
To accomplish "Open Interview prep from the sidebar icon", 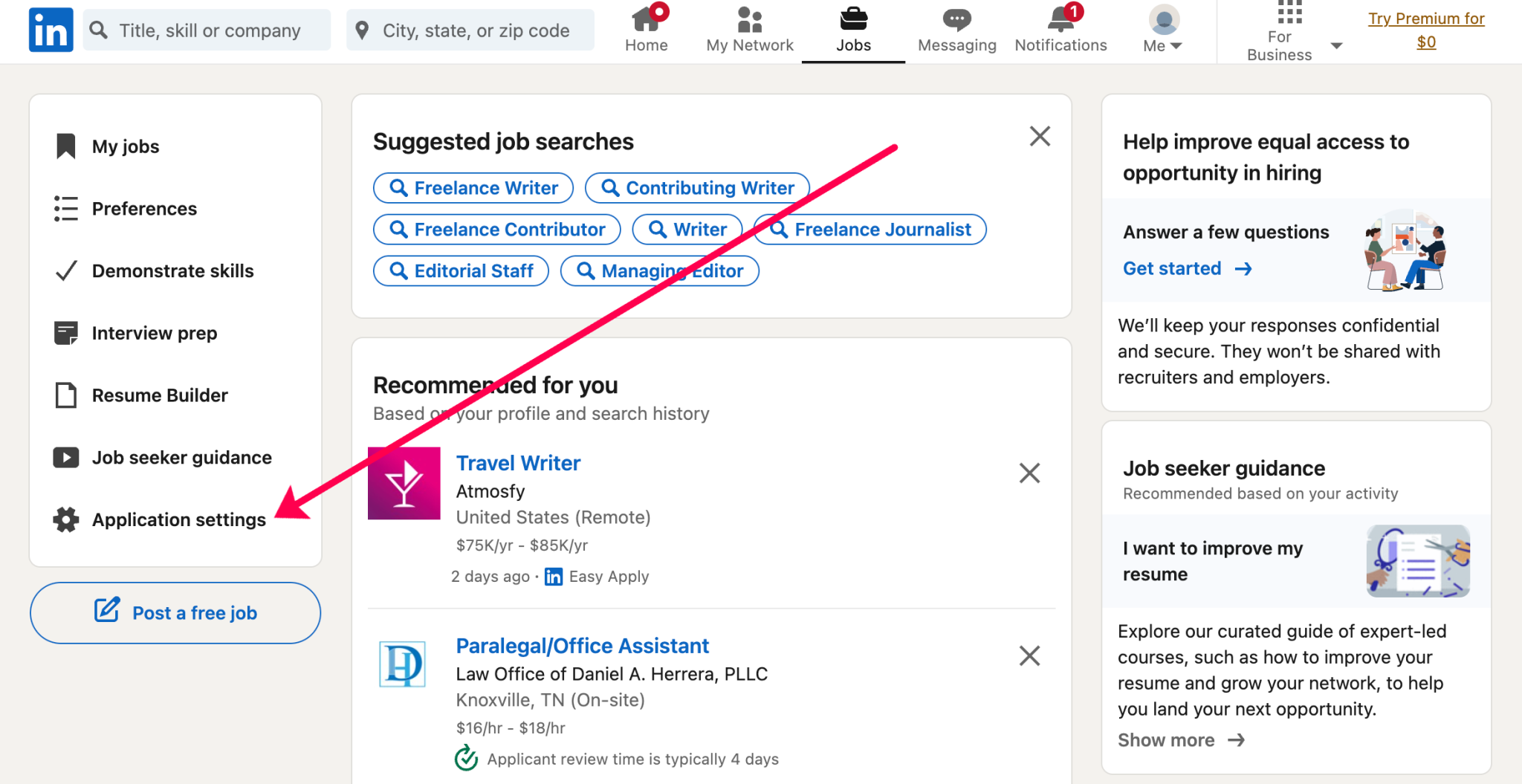I will tap(65, 333).
